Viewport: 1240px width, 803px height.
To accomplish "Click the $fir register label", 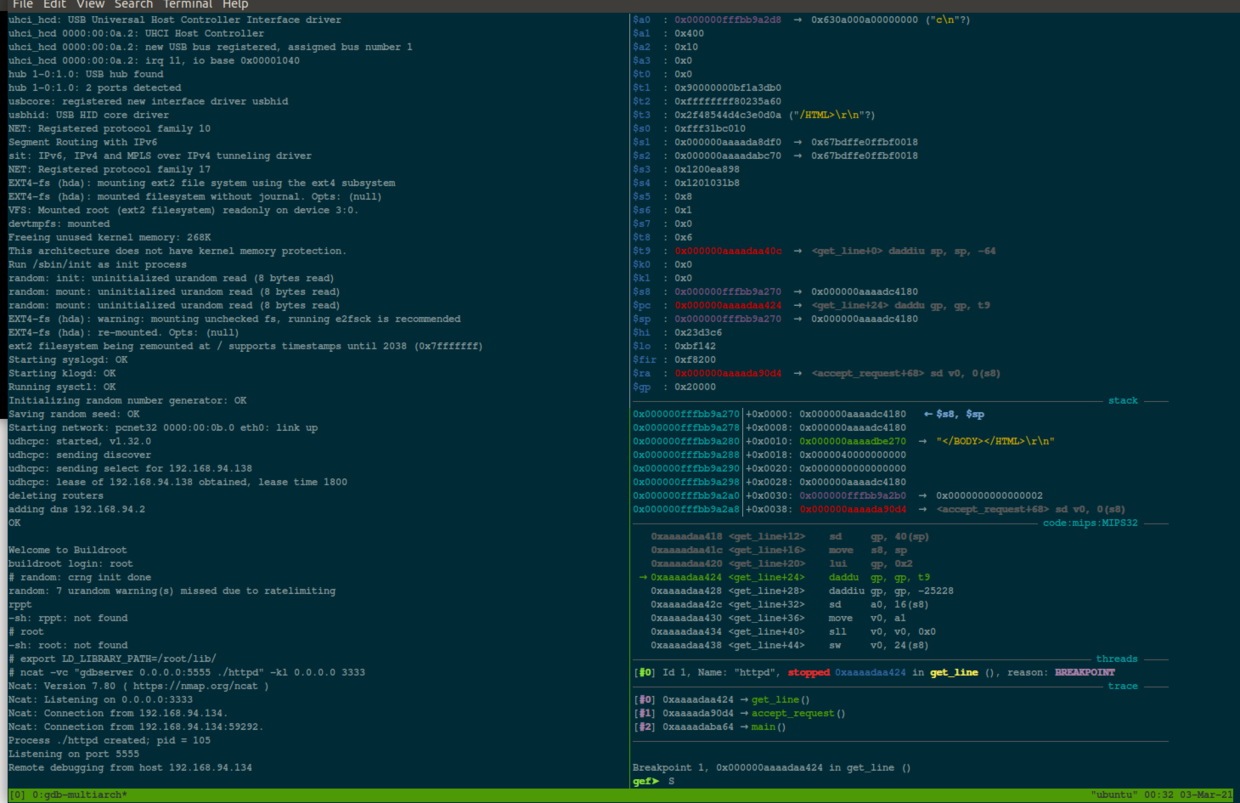I will point(644,360).
